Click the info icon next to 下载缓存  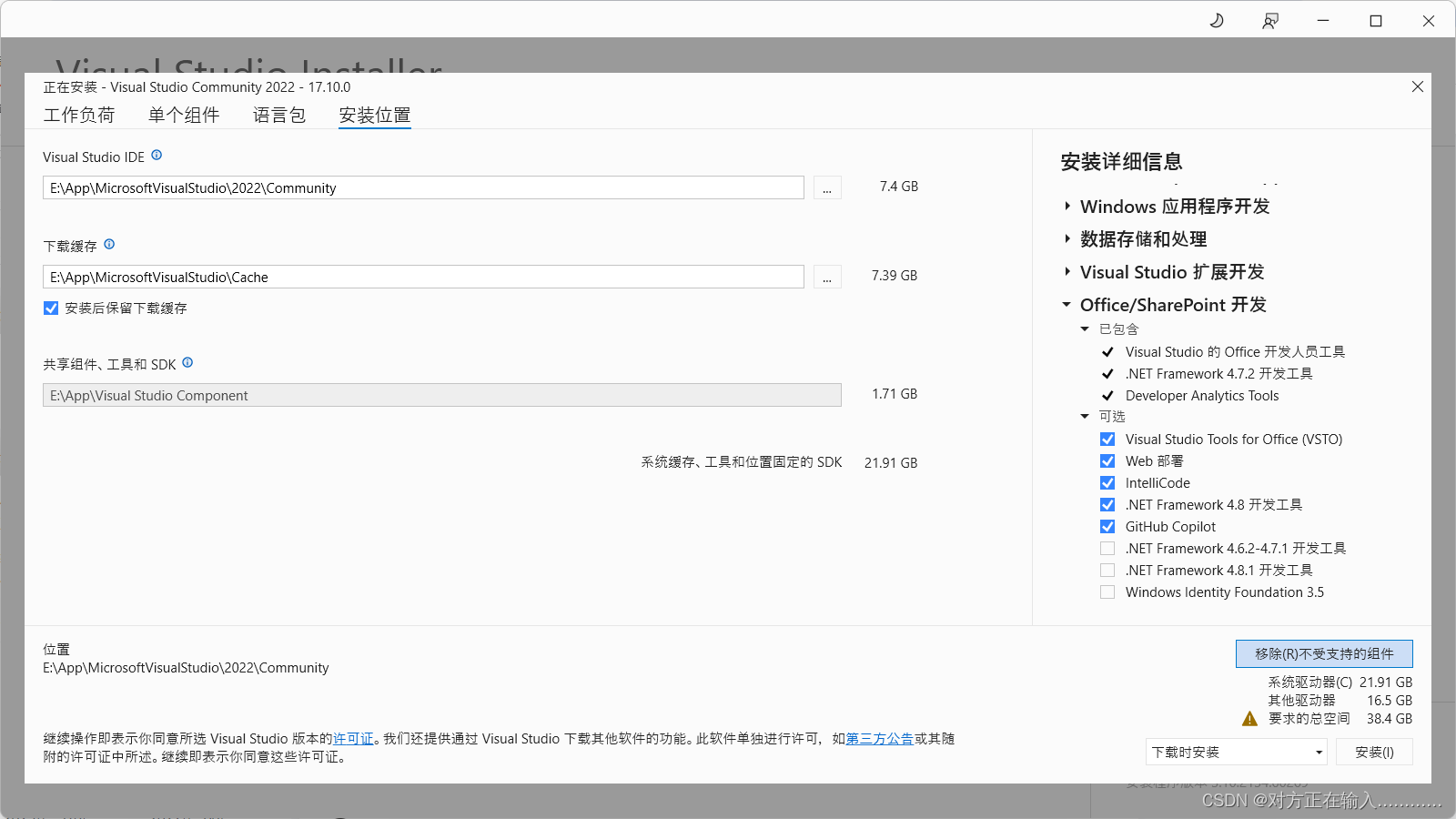[x=109, y=245]
